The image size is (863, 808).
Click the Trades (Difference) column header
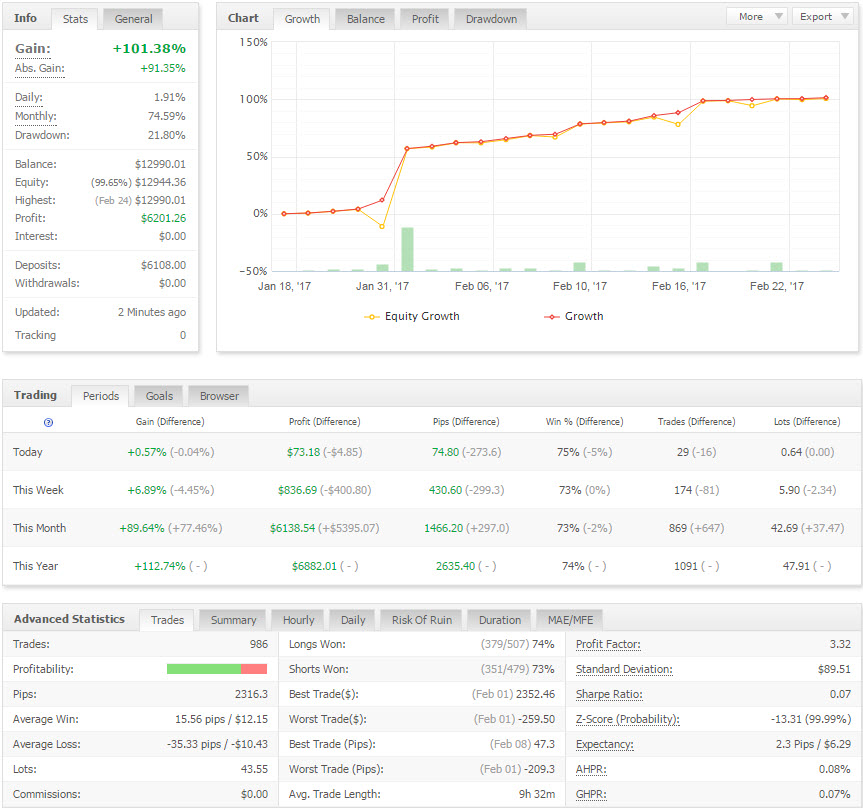click(x=696, y=422)
